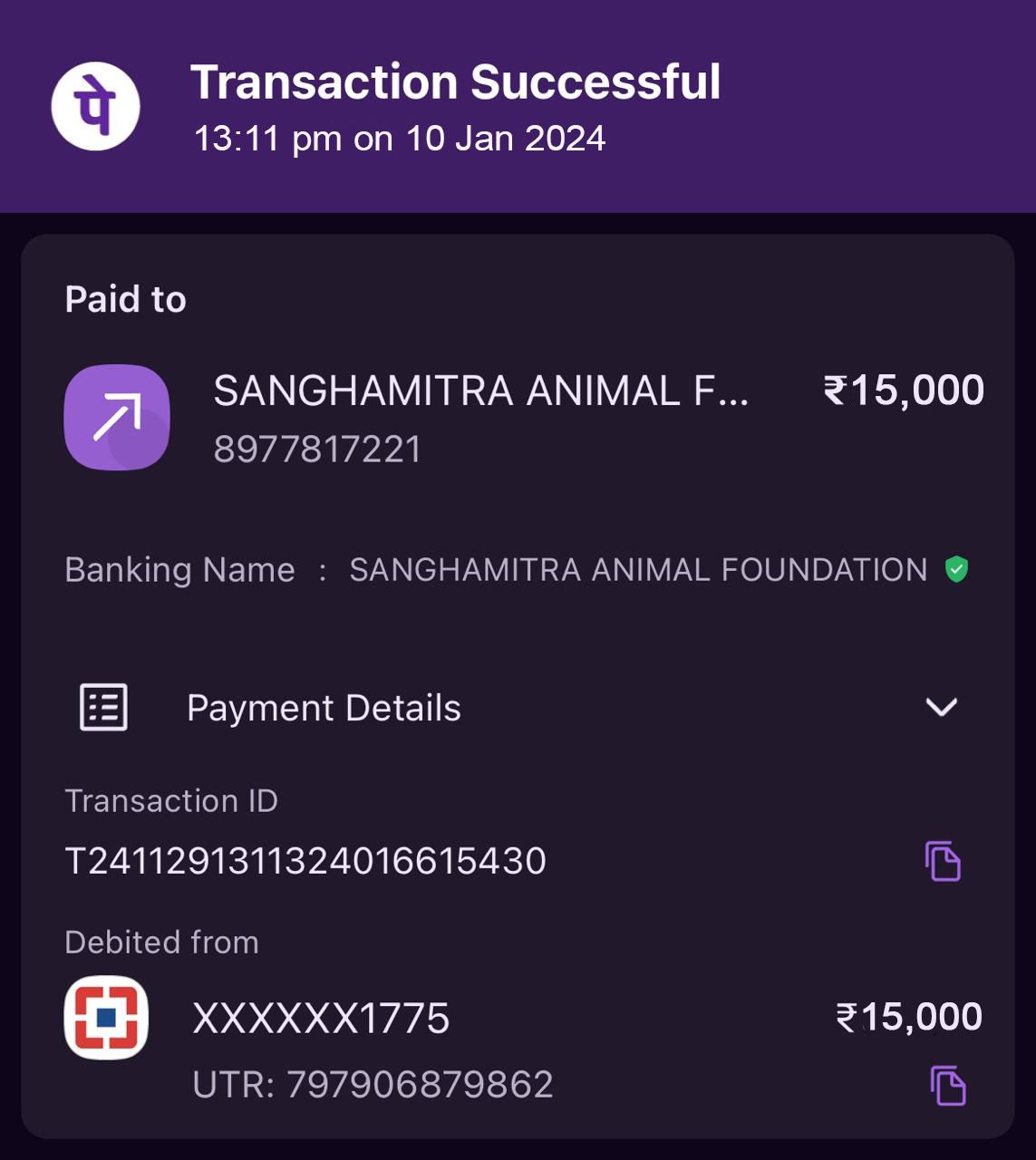Select the Transaction ID number text
The image size is (1036, 1160).
tap(305, 861)
